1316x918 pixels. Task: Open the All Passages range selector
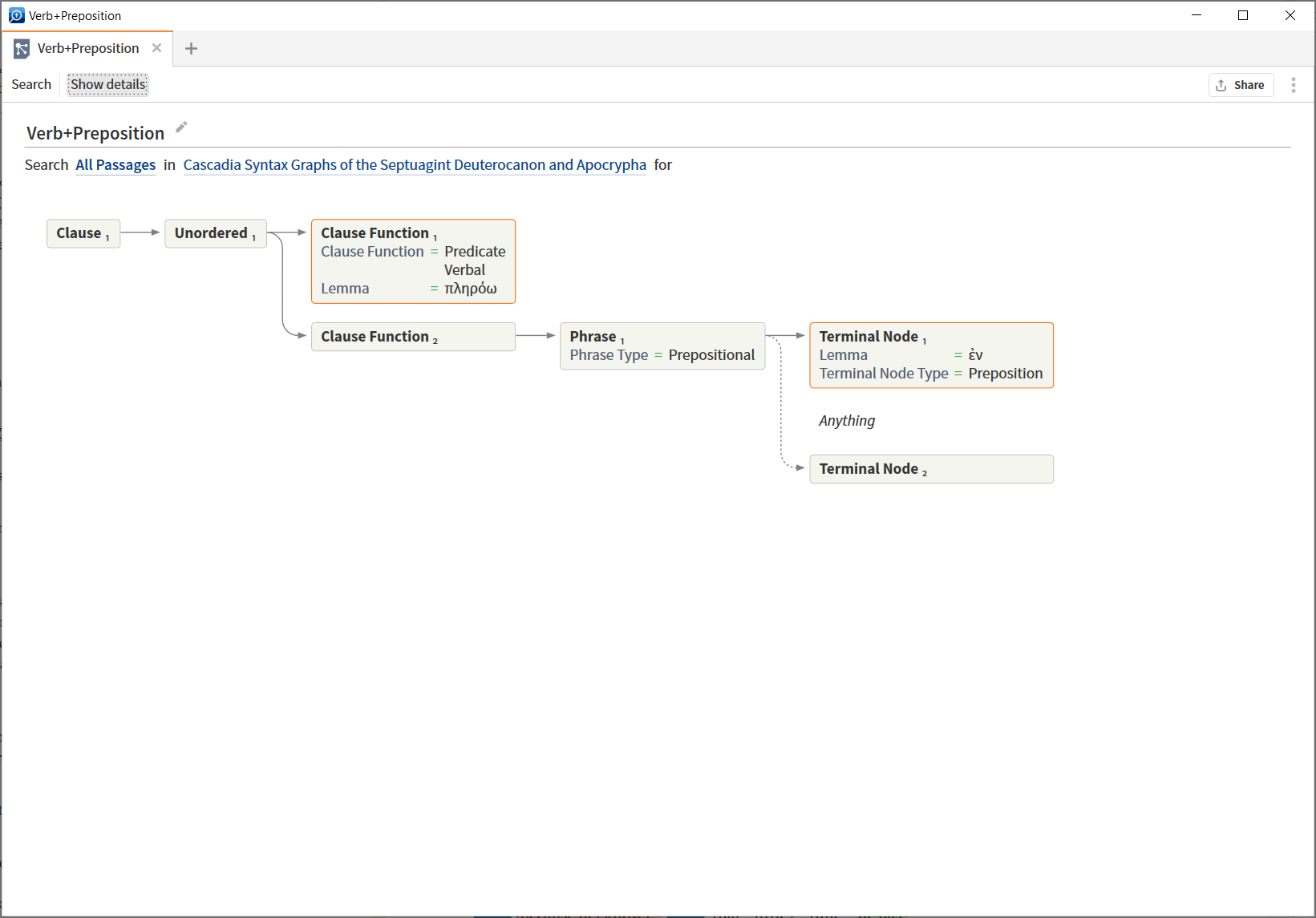click(115, 165)
